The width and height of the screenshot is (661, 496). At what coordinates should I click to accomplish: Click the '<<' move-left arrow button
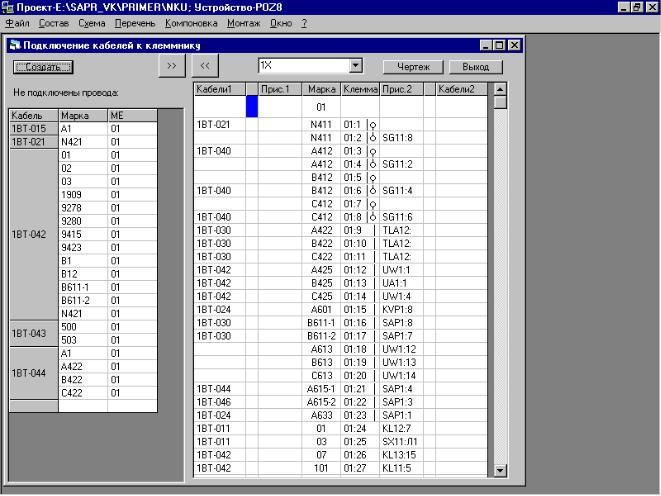pyautogui.click(x=205, y=66)
